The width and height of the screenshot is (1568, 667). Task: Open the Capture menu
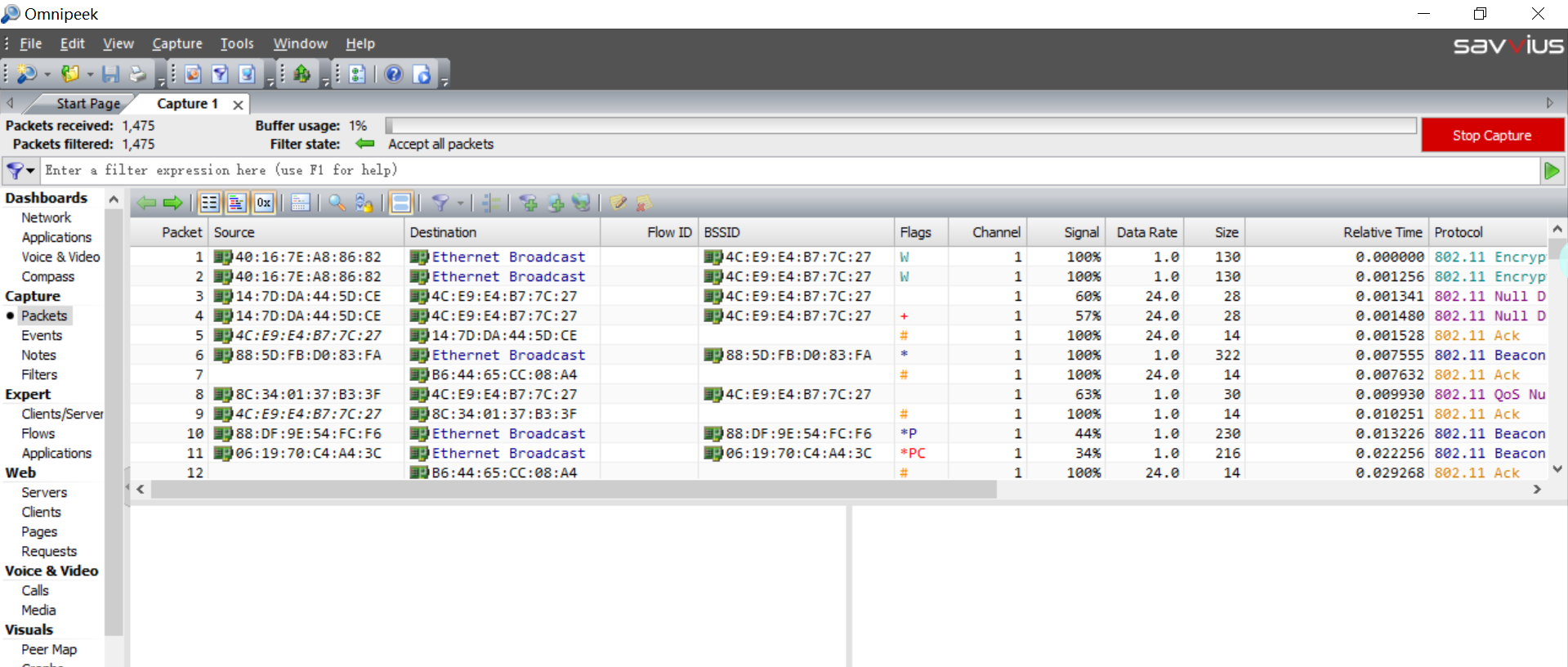(x=177, y=43)
